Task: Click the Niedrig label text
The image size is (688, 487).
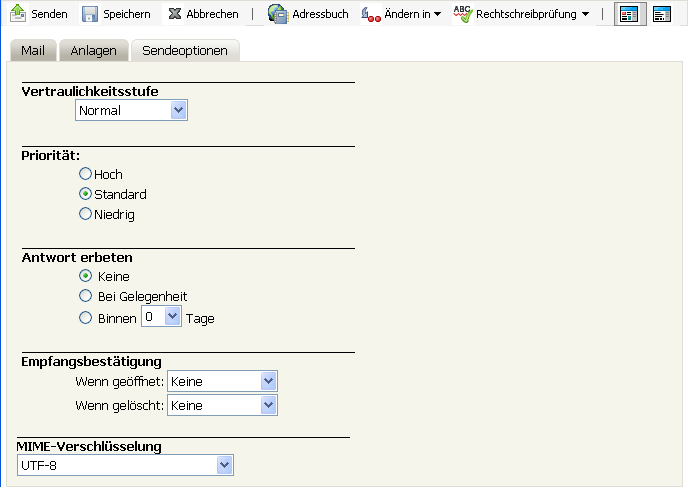Action: pyautogui.click(x=115, y=215)
